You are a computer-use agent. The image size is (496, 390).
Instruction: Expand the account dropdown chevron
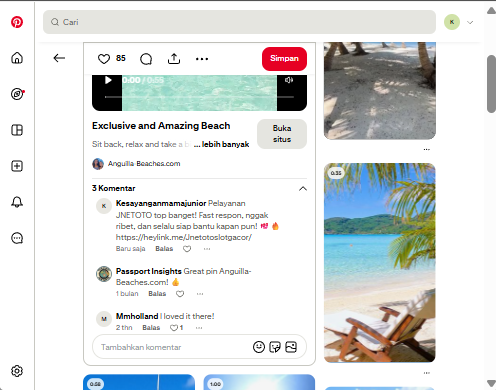pyautogui.click(x=470, y=22)
